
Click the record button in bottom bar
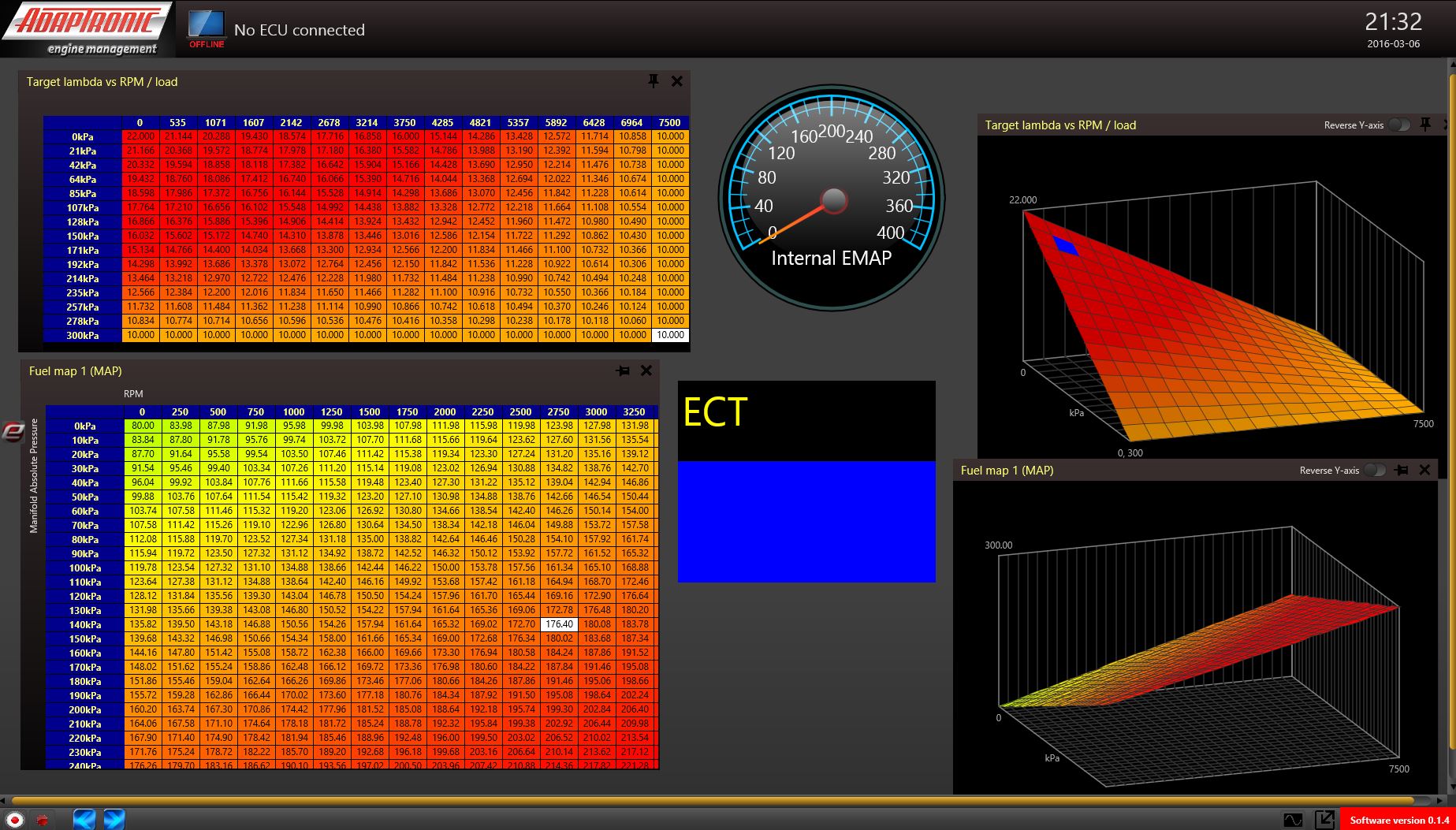14,820
